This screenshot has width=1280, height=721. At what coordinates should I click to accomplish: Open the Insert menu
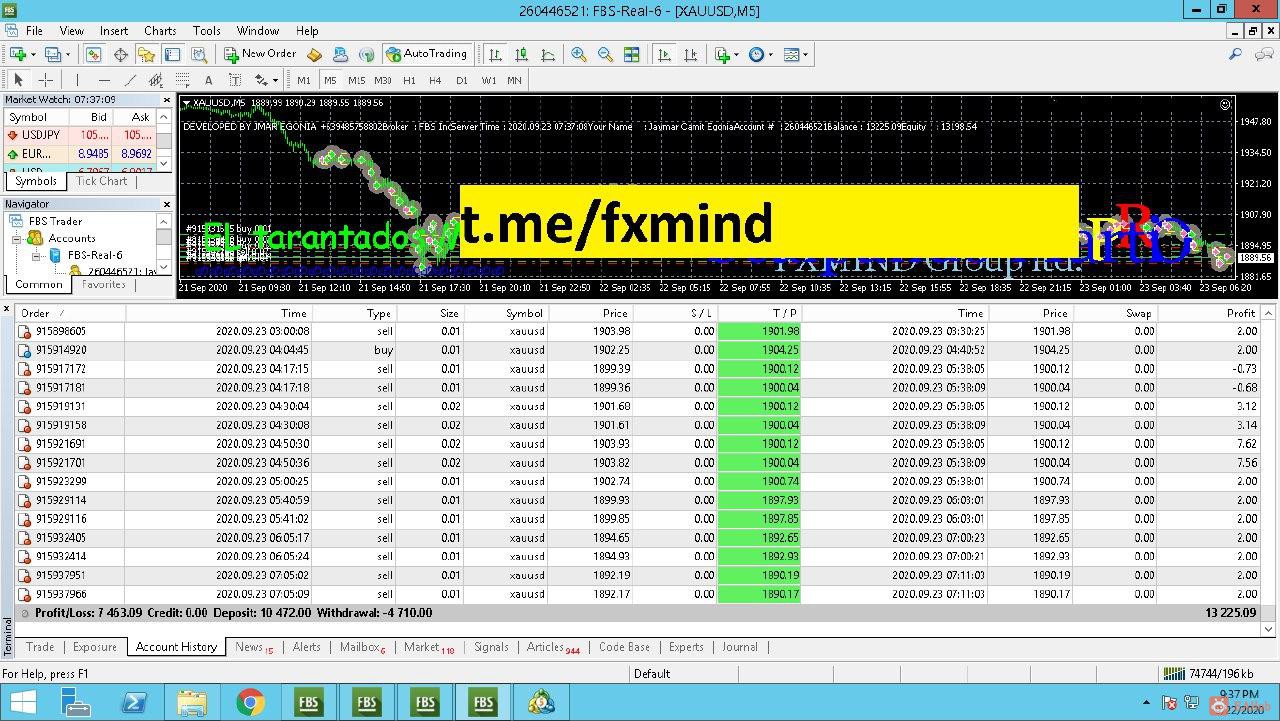coord(114,31)
